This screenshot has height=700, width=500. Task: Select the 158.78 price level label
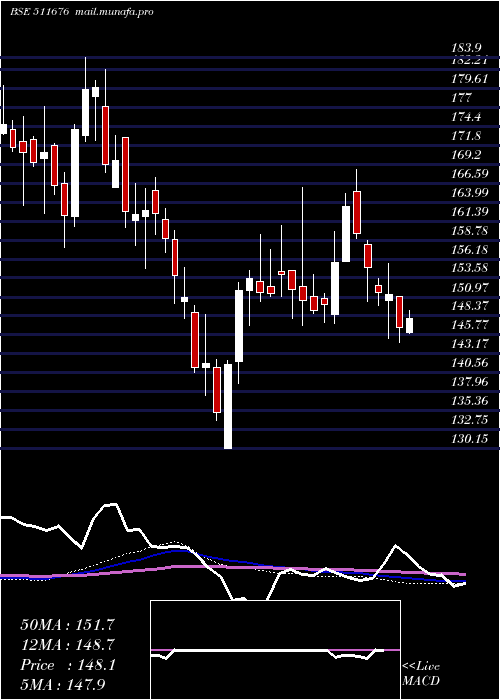[x=470, y=231]
